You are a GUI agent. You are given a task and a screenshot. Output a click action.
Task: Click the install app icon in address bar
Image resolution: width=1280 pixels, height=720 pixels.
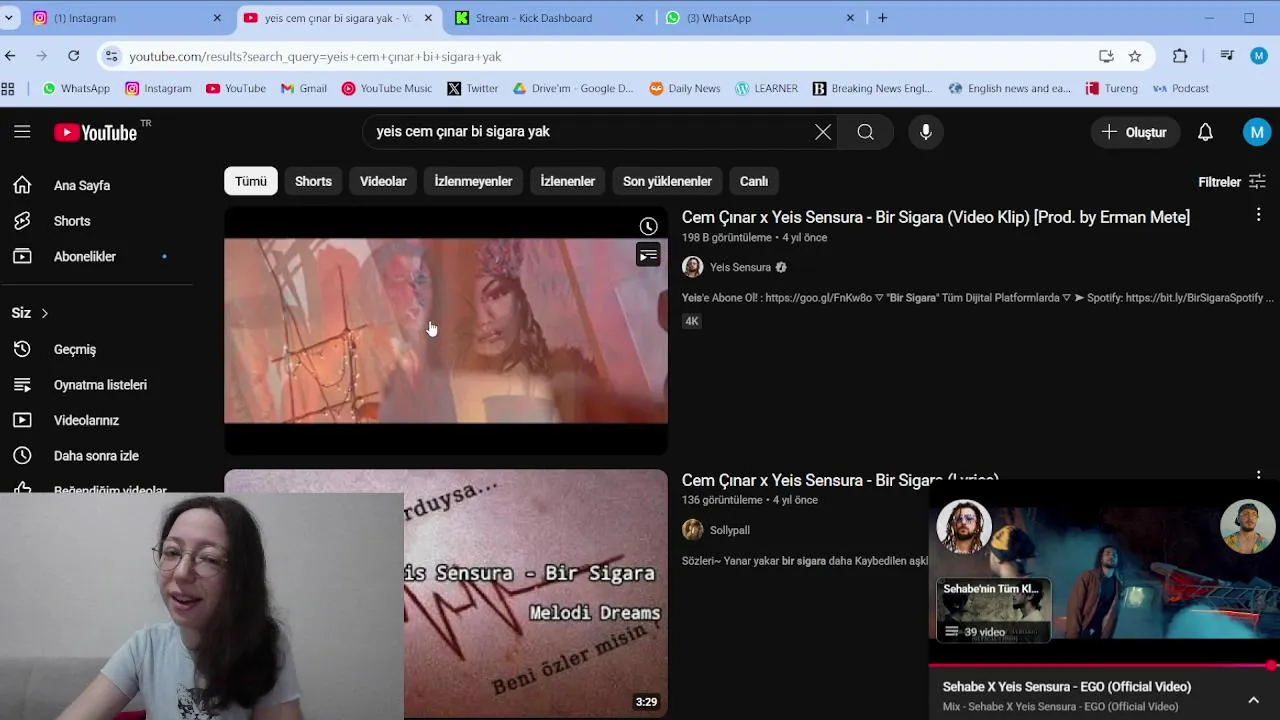[x=1106, y=56]
